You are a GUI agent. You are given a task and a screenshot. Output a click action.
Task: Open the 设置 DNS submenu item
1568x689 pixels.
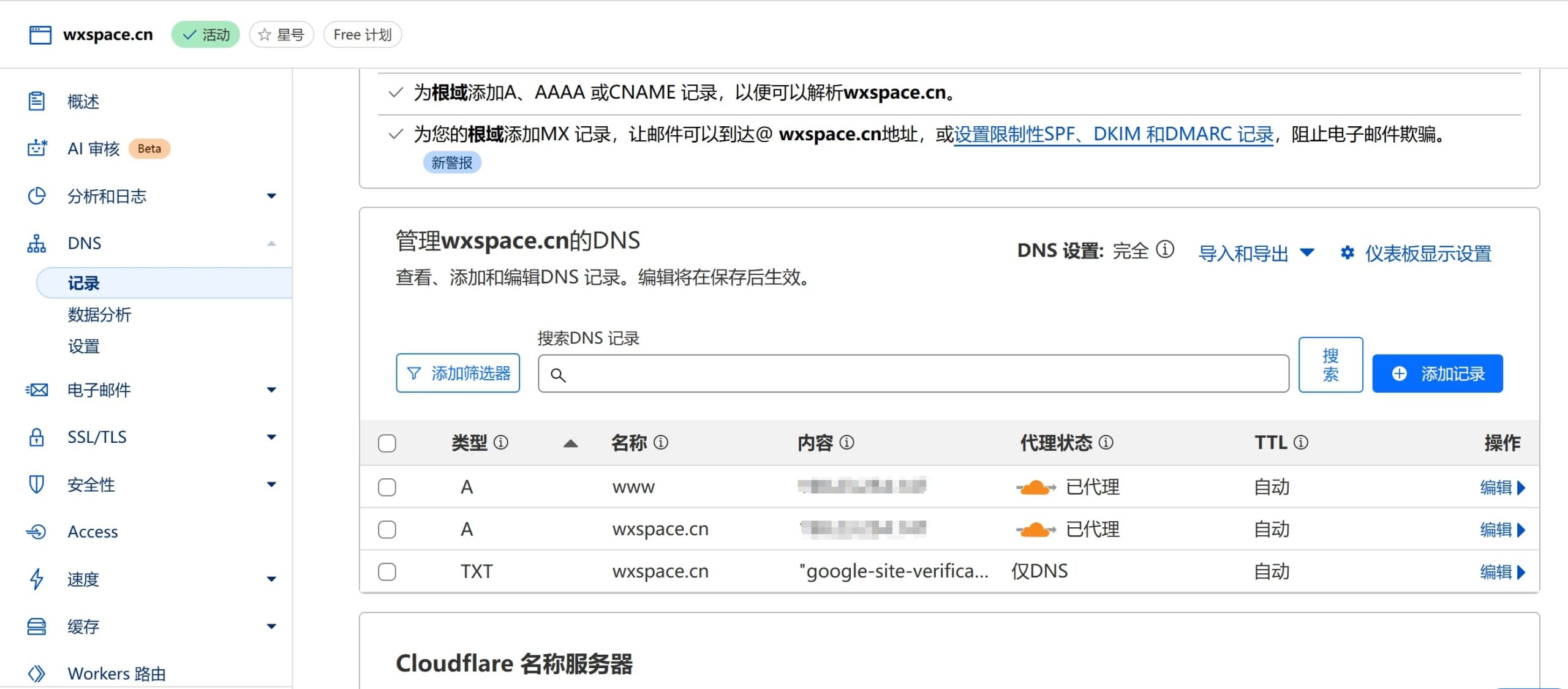(x=83, y=347)
